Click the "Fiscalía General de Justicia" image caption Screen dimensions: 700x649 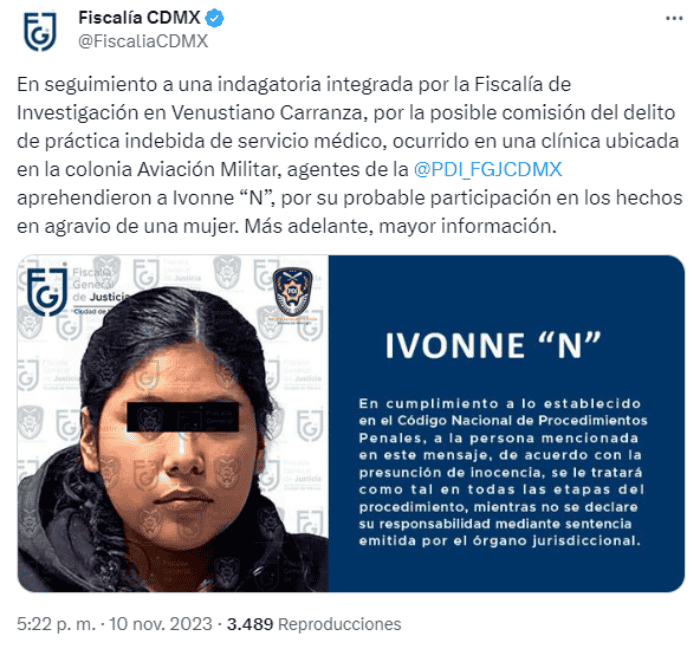100,285
